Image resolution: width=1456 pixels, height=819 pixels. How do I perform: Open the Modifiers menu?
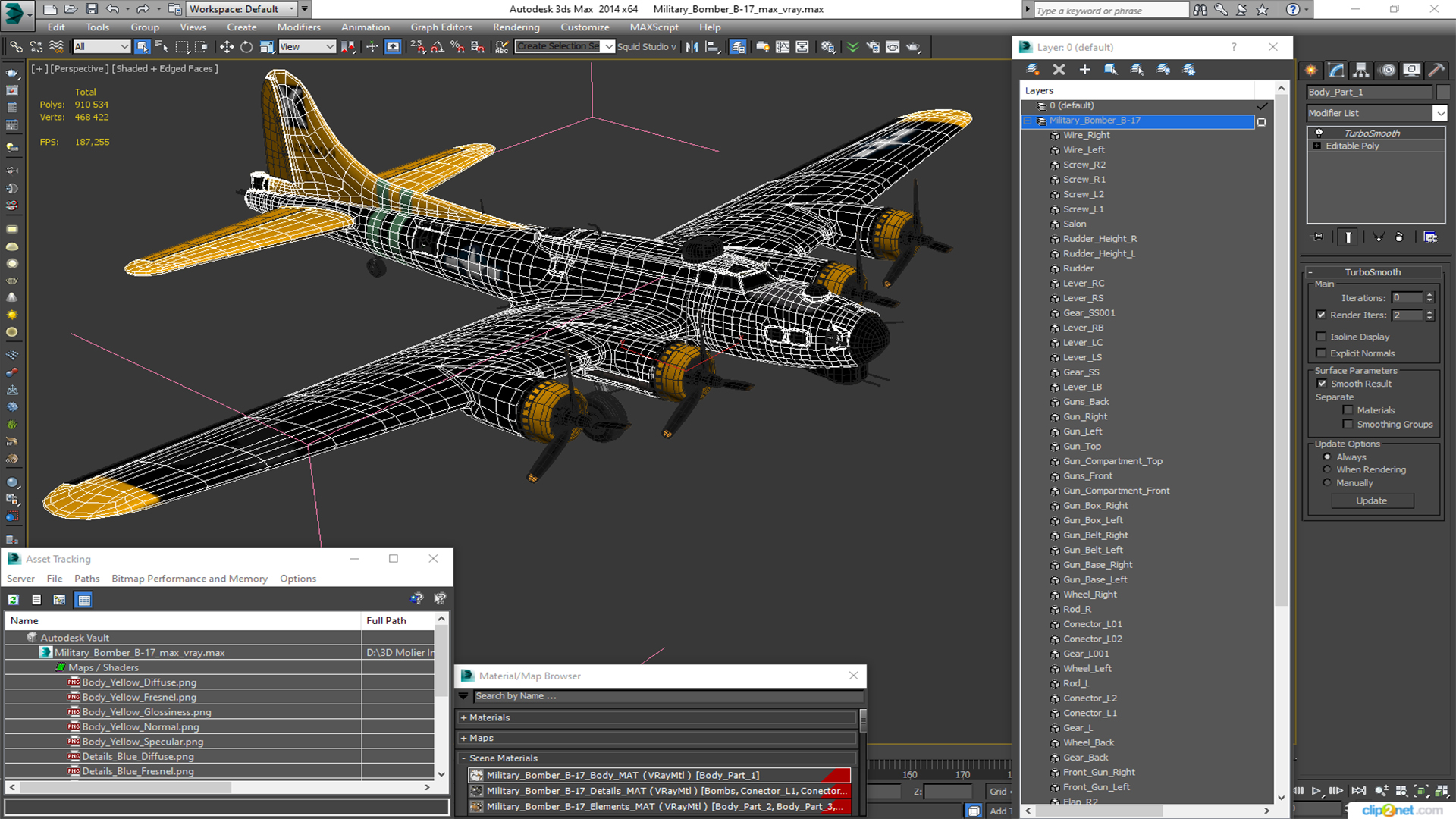tap(299, 27)
